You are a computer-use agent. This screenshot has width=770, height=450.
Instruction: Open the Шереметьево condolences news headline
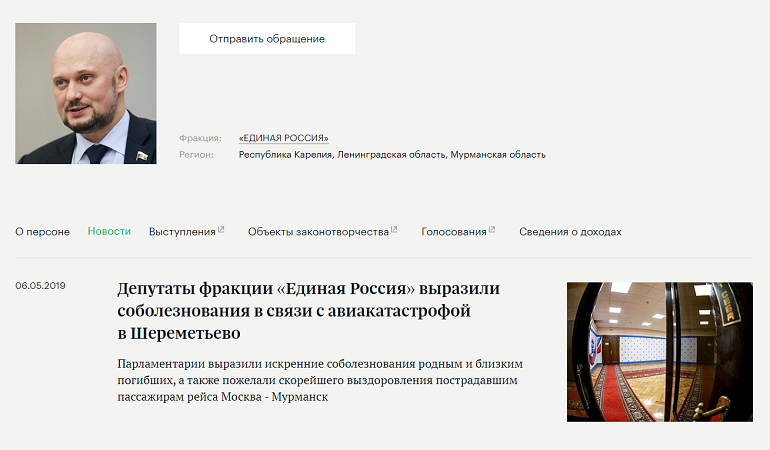[x=308, y=310]
